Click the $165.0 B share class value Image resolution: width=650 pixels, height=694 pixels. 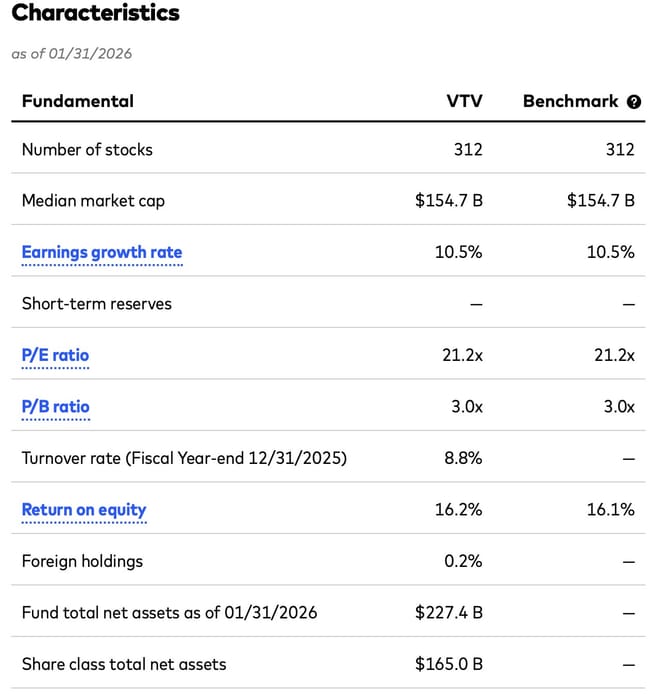pos(449,664)
